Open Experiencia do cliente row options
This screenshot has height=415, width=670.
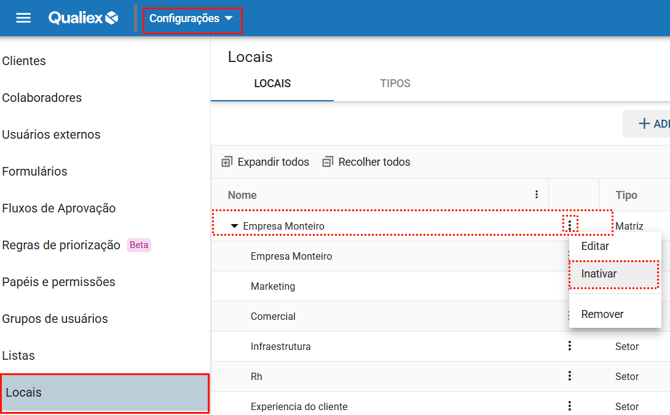tap(570, 406)
